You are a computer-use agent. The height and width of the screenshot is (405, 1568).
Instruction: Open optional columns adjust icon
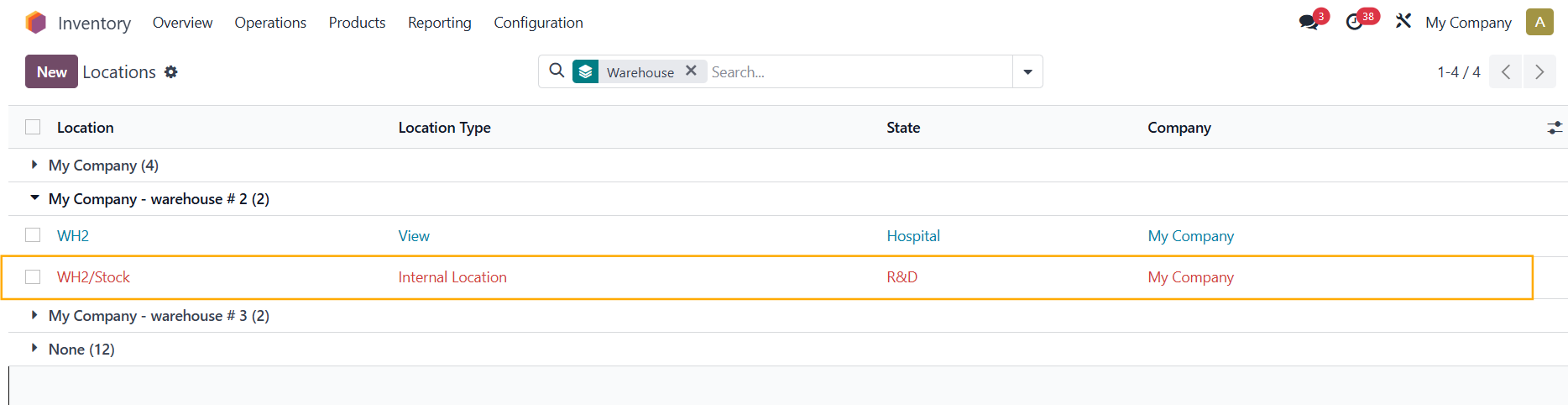1555,128
